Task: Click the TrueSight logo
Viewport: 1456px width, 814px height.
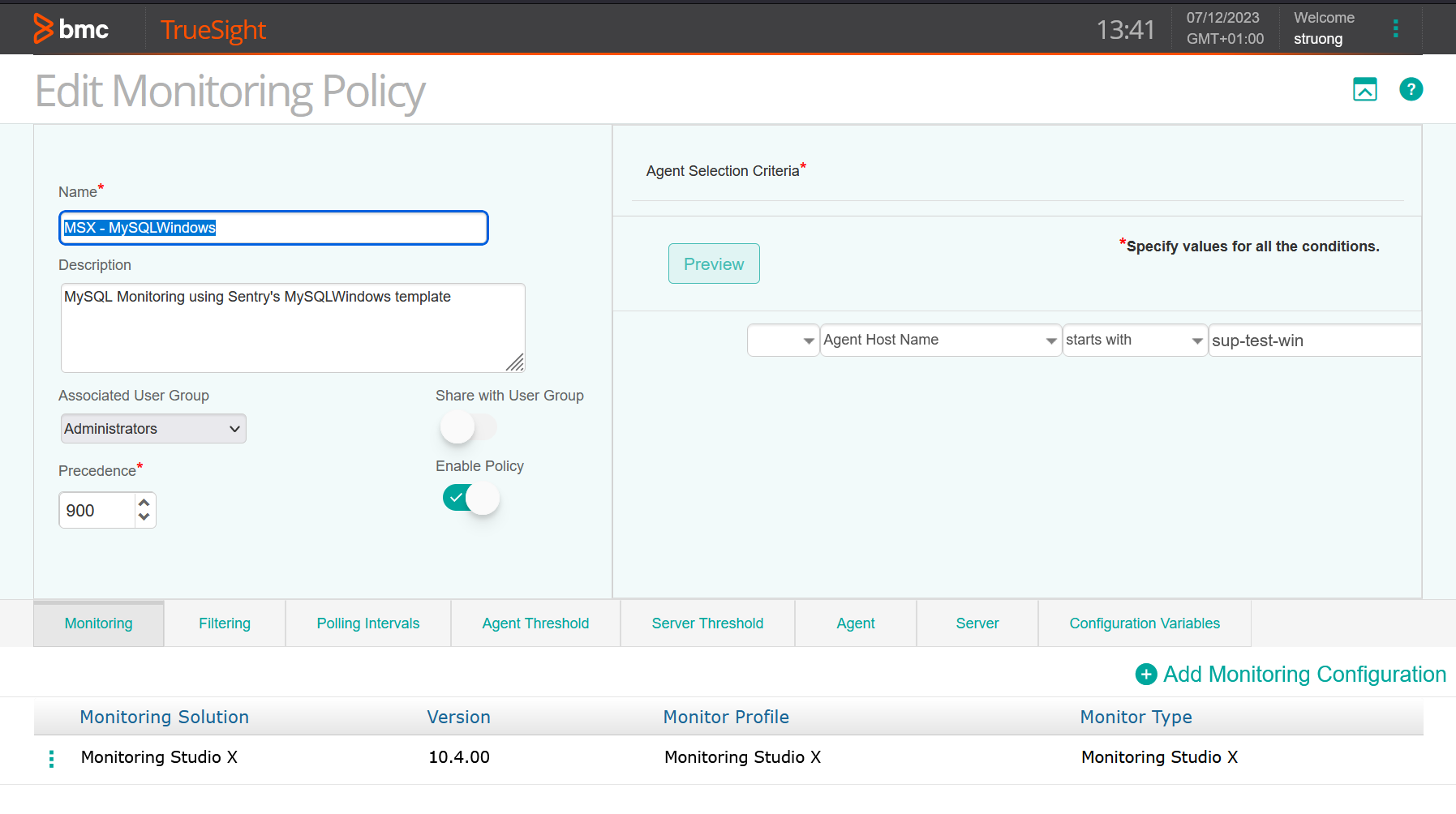Action: coord(213,28)
